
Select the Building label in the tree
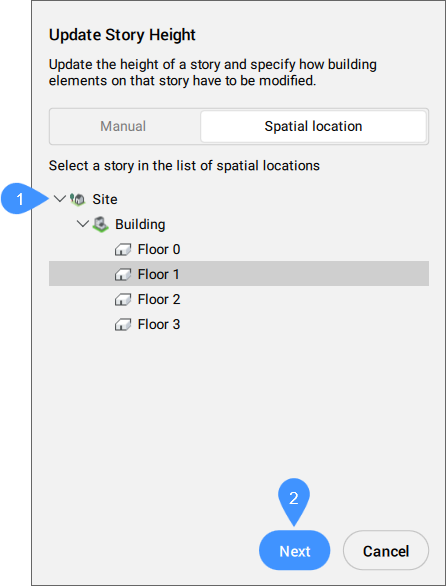click(x=140, y=224)
